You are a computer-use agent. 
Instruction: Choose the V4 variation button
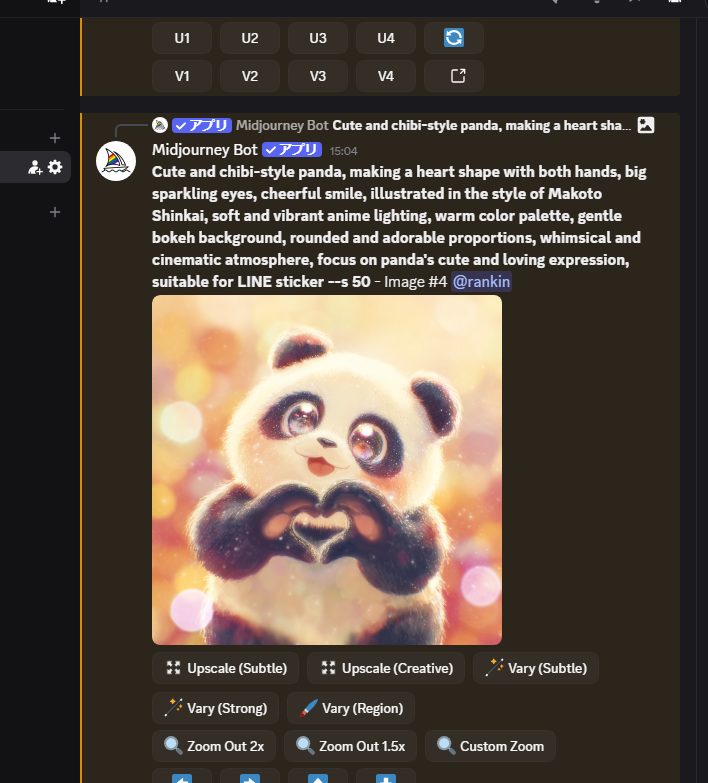(x=386, y=76)
